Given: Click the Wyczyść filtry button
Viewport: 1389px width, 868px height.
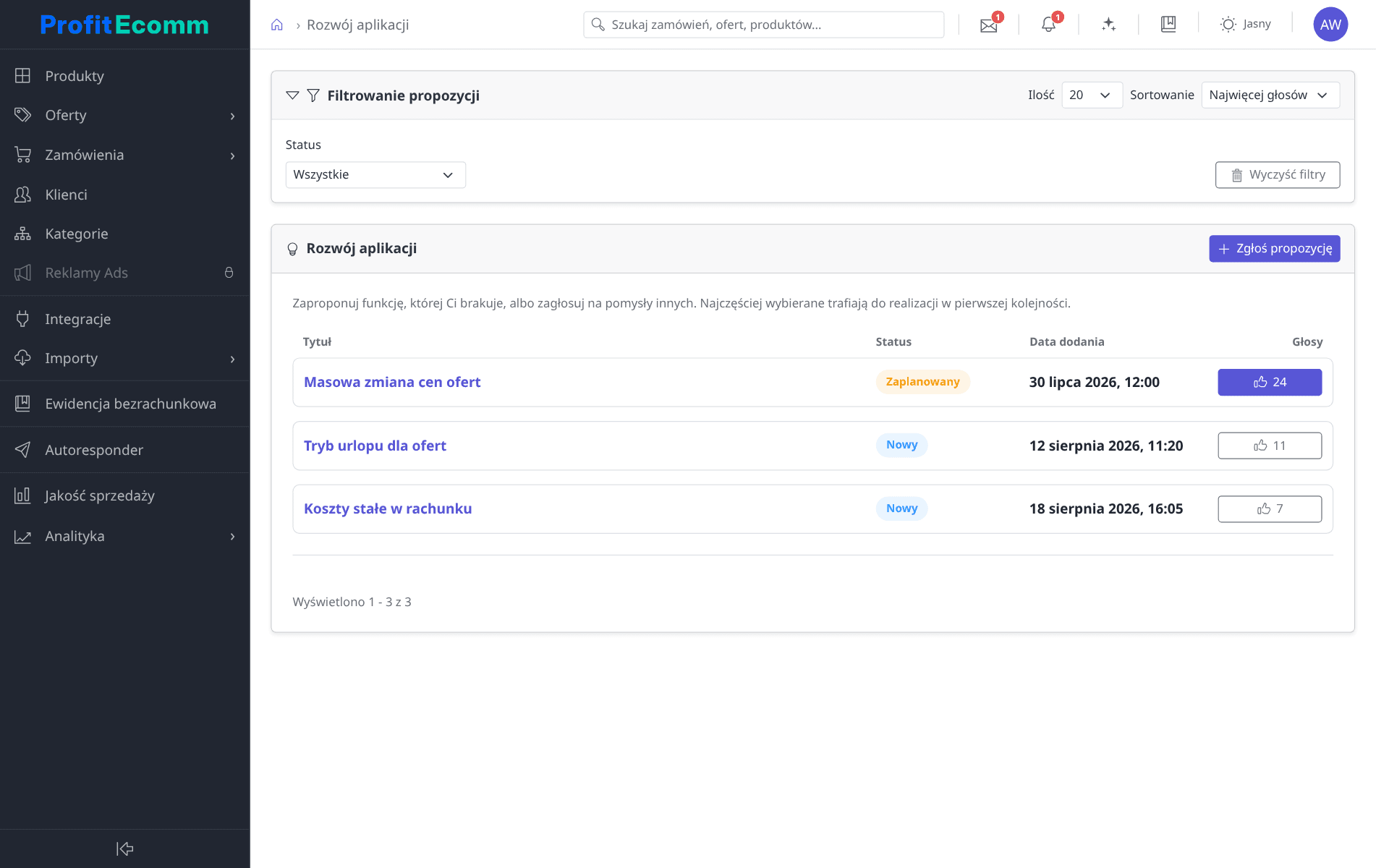Looking at the screenshot, I should click(1277, 175).
